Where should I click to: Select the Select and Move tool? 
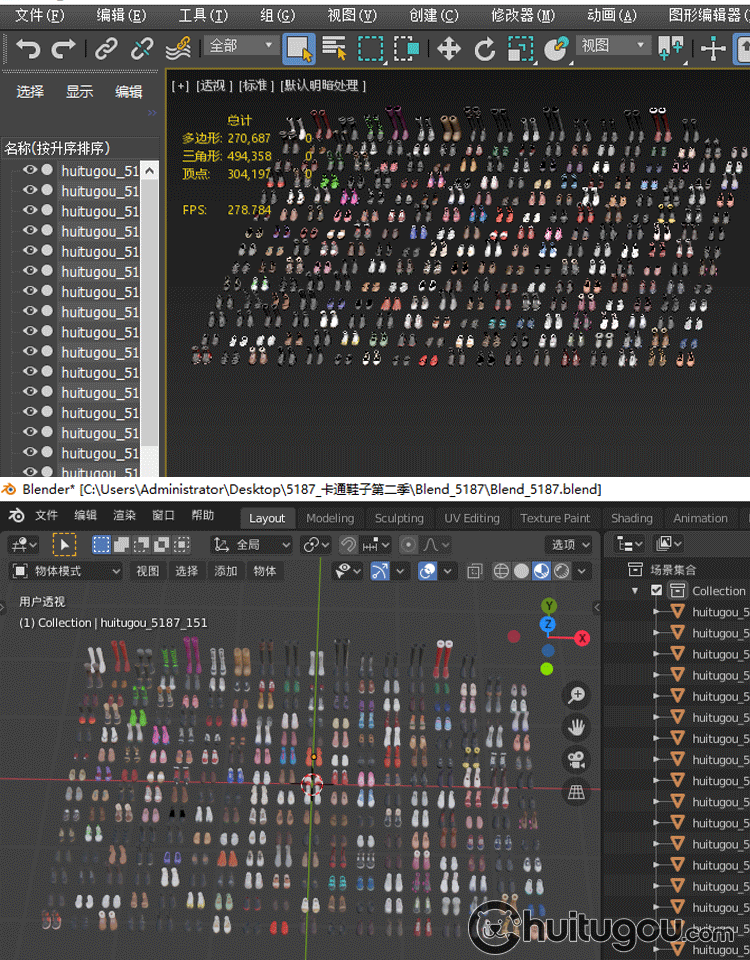pyautogui.click(x=449, y=48)
